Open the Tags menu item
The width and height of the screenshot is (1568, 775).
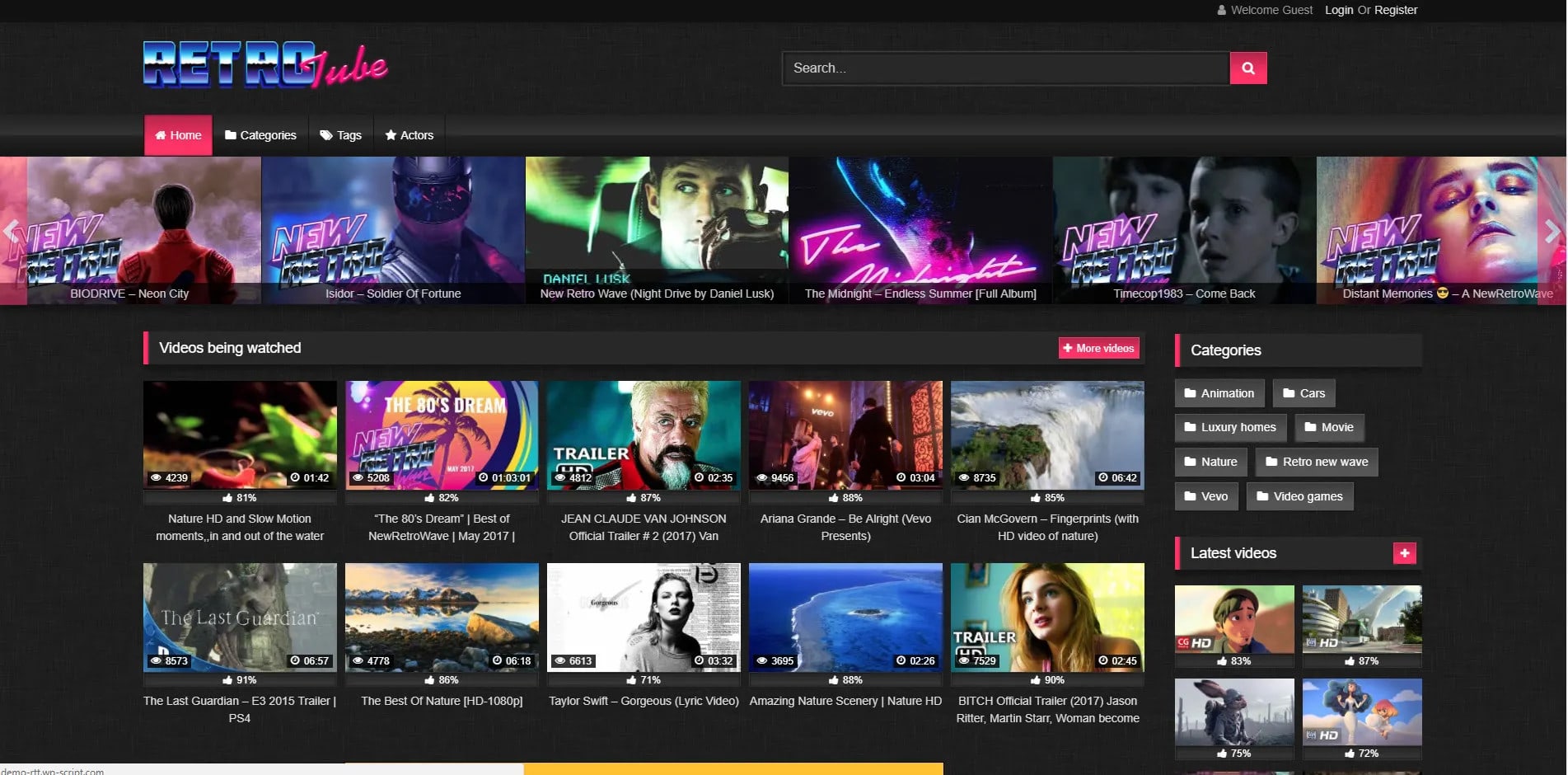(340, 135)
